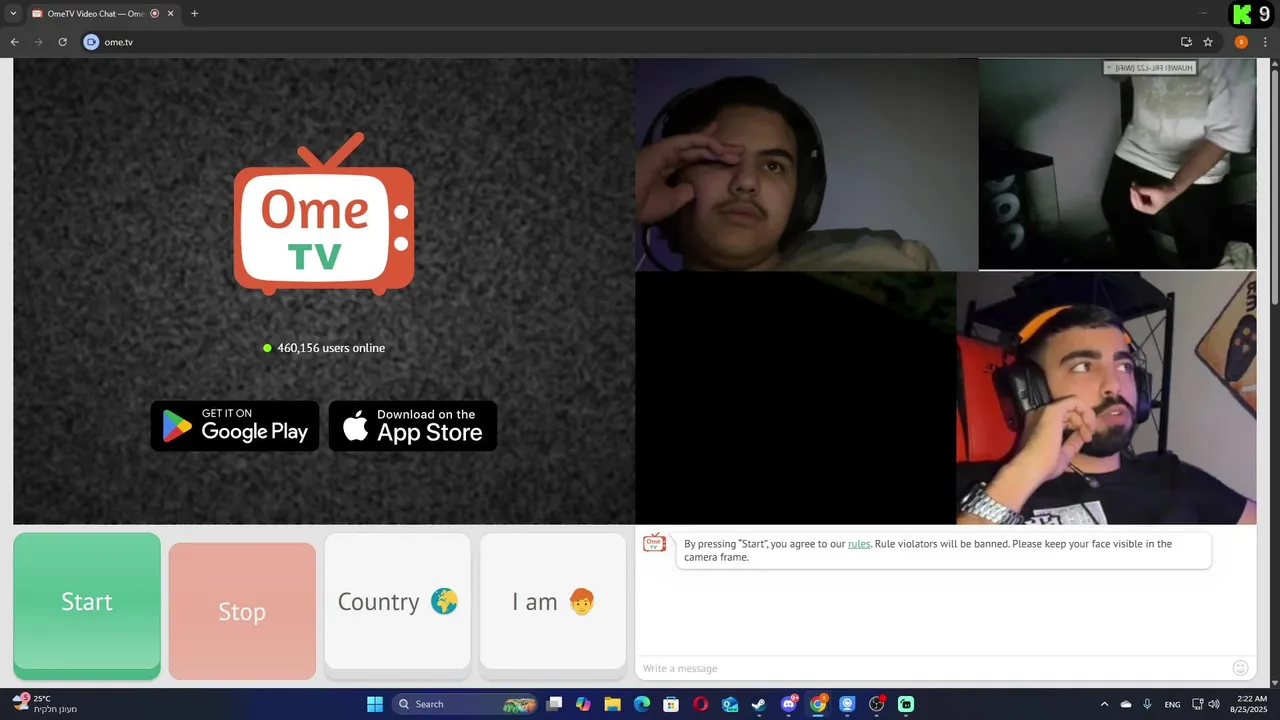Screen dimensions: 1280x720
Task: Open the tab search dropdown arrow
Action: [13, 14]
